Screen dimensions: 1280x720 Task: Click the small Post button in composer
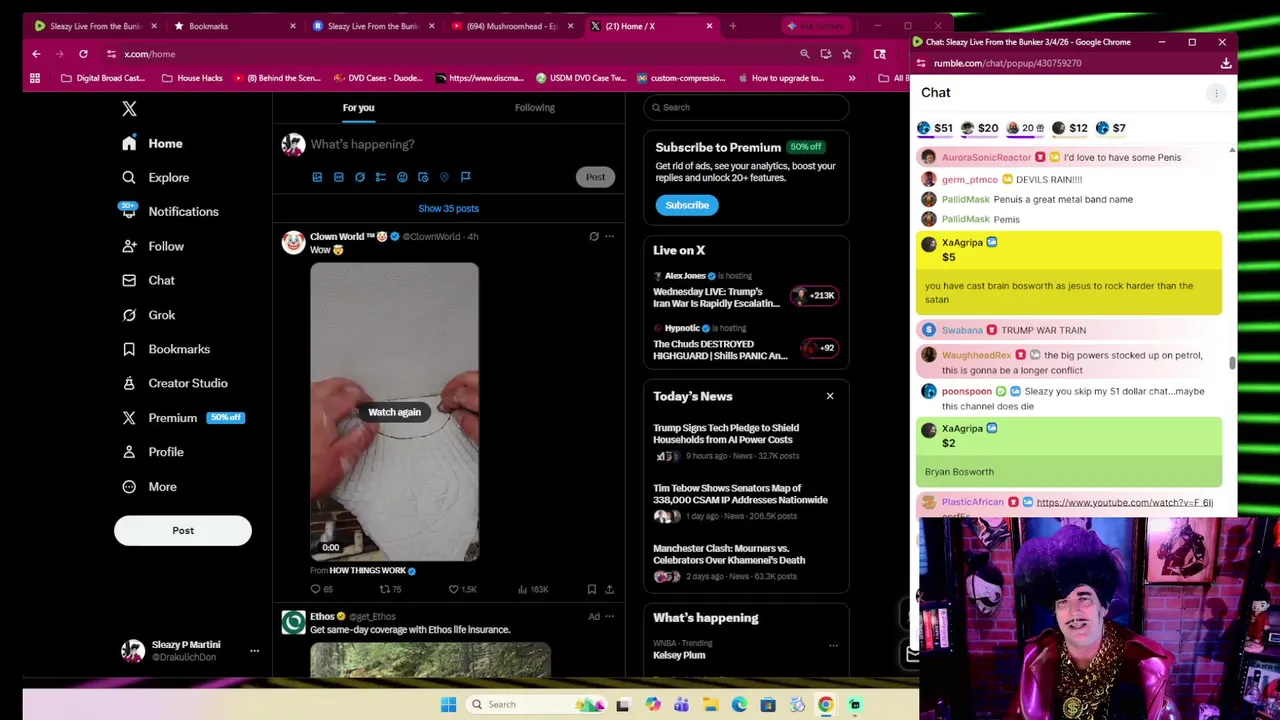point(595,177)
